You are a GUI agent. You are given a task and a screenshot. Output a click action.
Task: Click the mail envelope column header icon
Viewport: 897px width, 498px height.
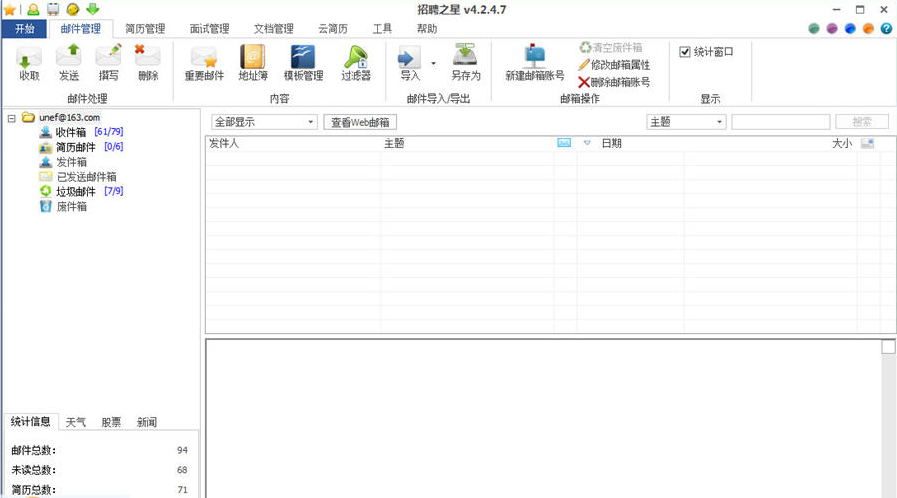coord(564,143)
